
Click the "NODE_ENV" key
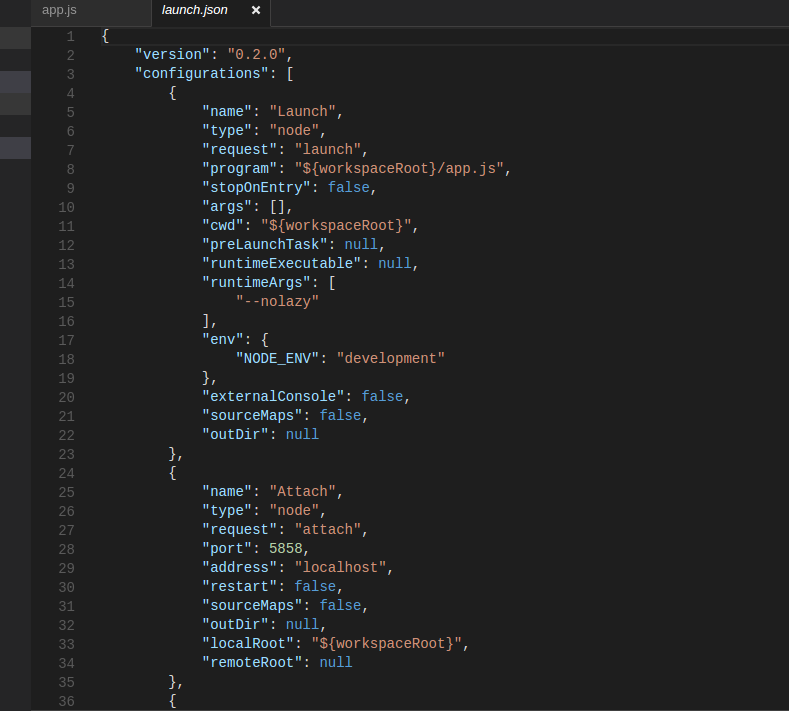pos(277,358)
